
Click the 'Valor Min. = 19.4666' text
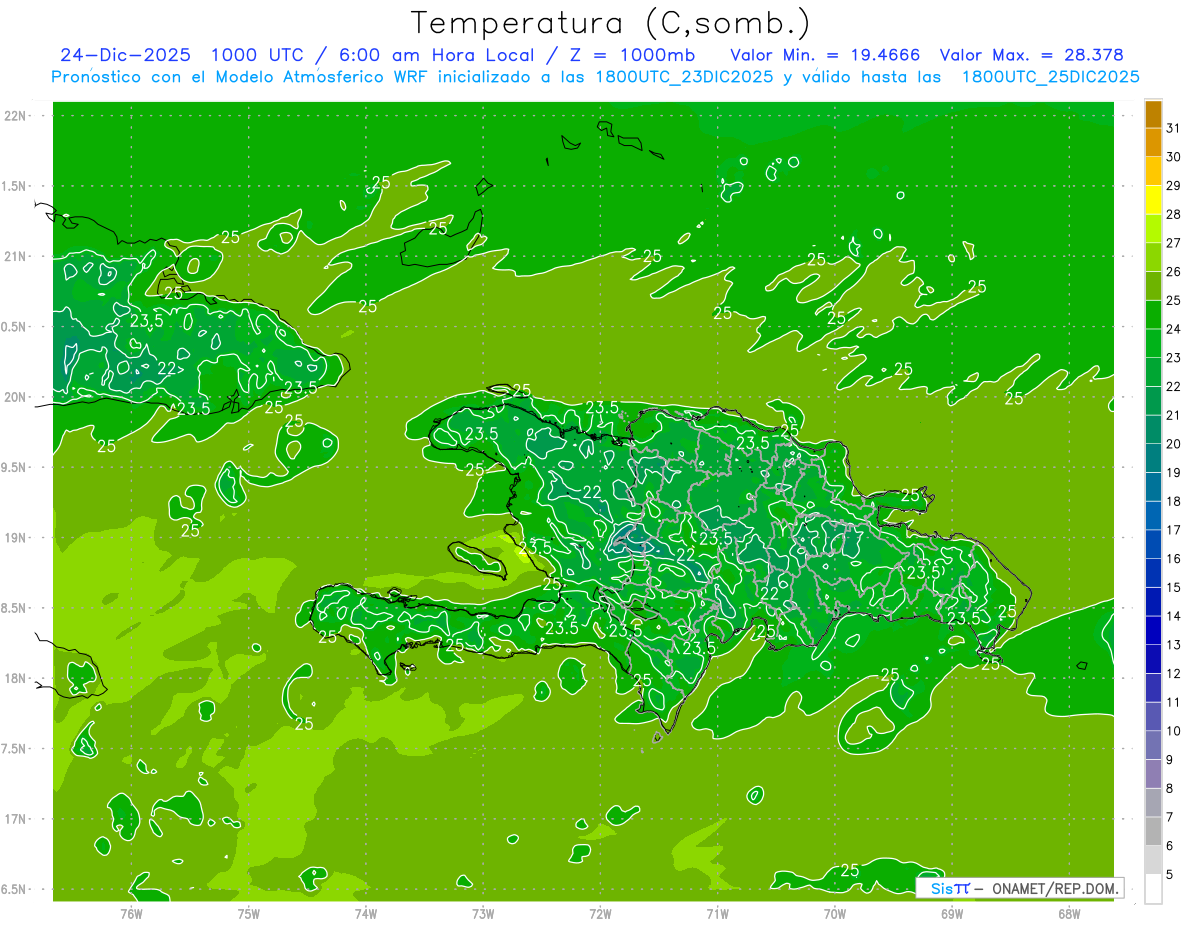[825, 55]
